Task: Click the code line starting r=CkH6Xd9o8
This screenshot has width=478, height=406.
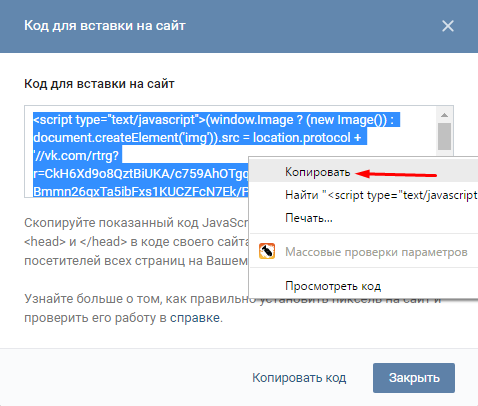Action: pyautogui.click(x=141, y=174)
